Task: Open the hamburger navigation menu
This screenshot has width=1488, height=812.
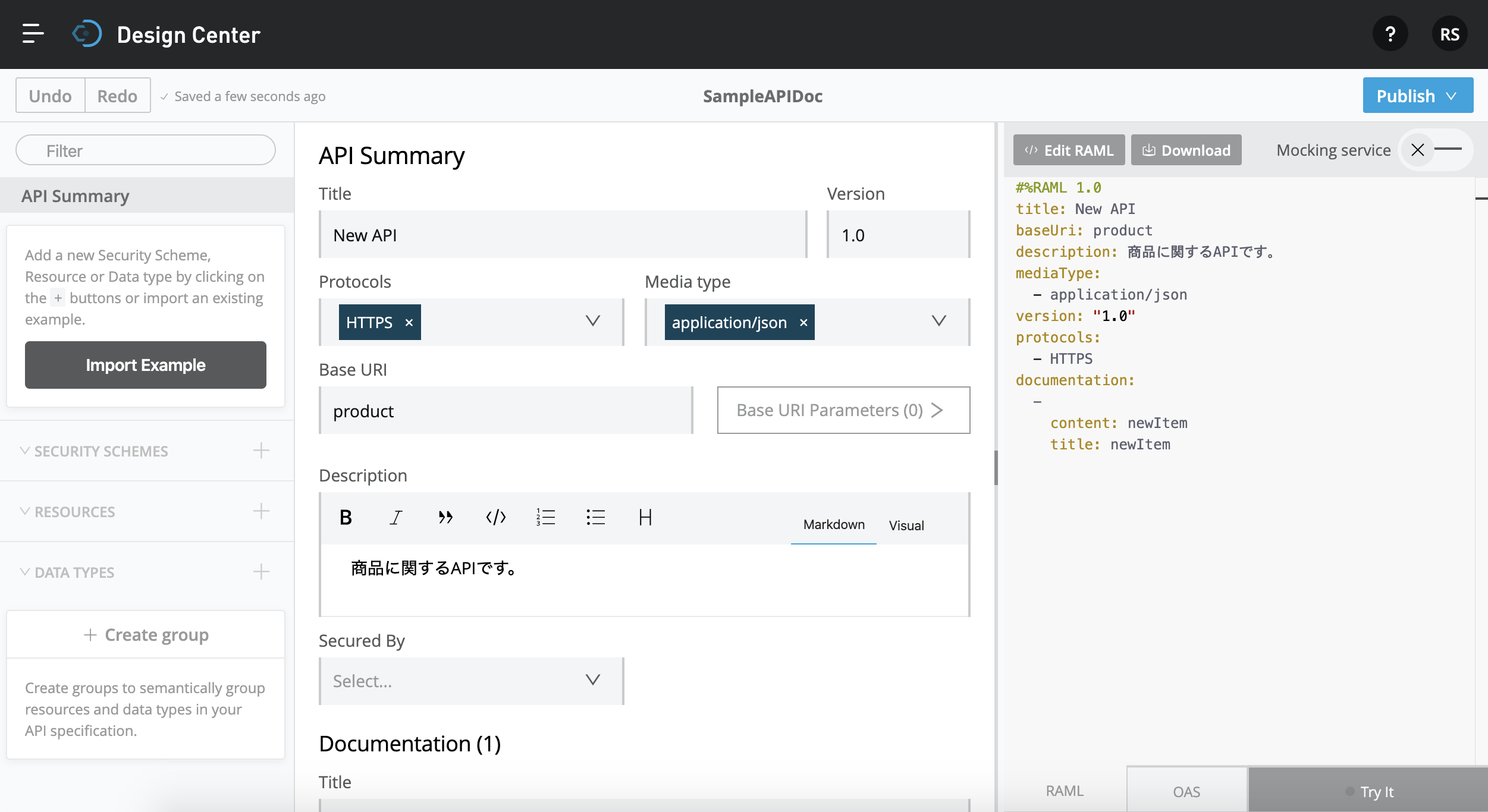Action: pos(33,34)
